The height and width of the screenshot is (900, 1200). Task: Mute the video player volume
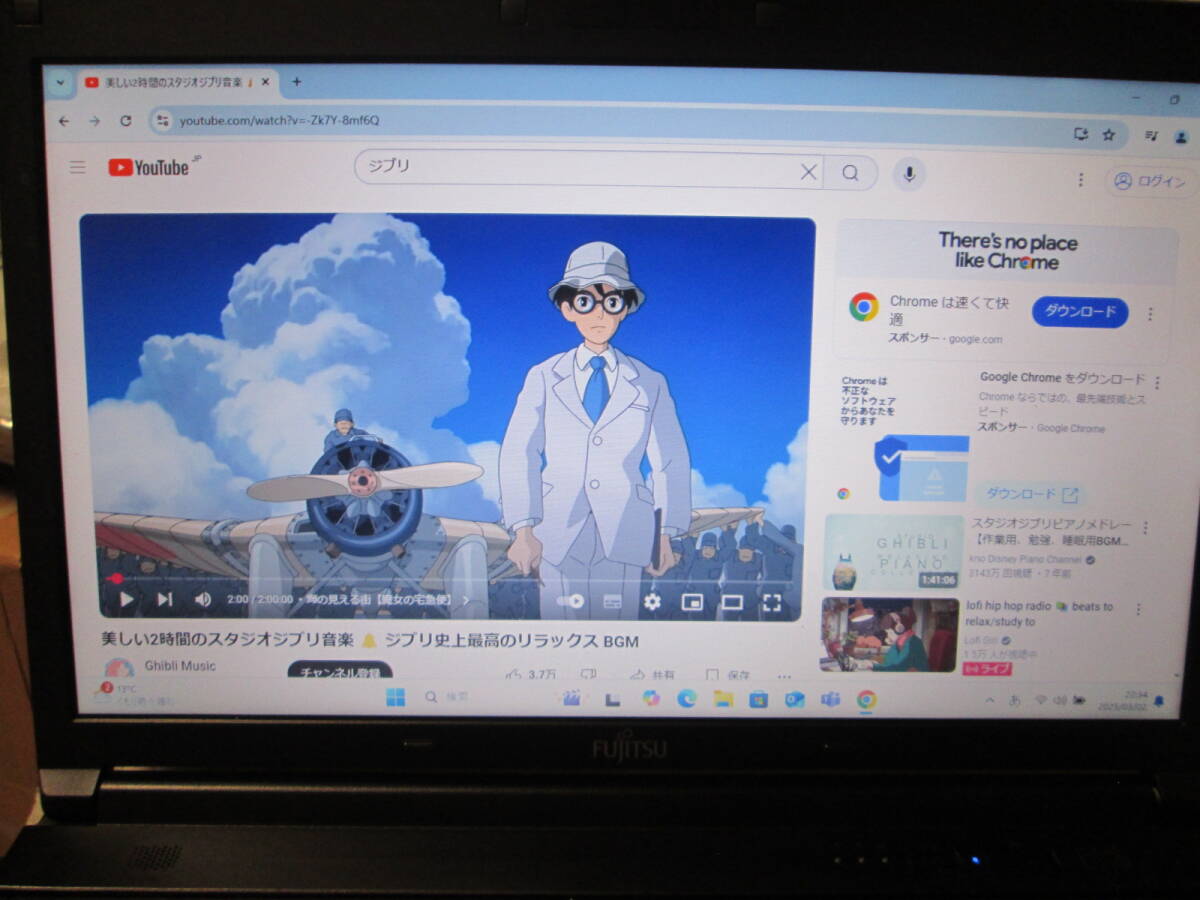(203, 599)
